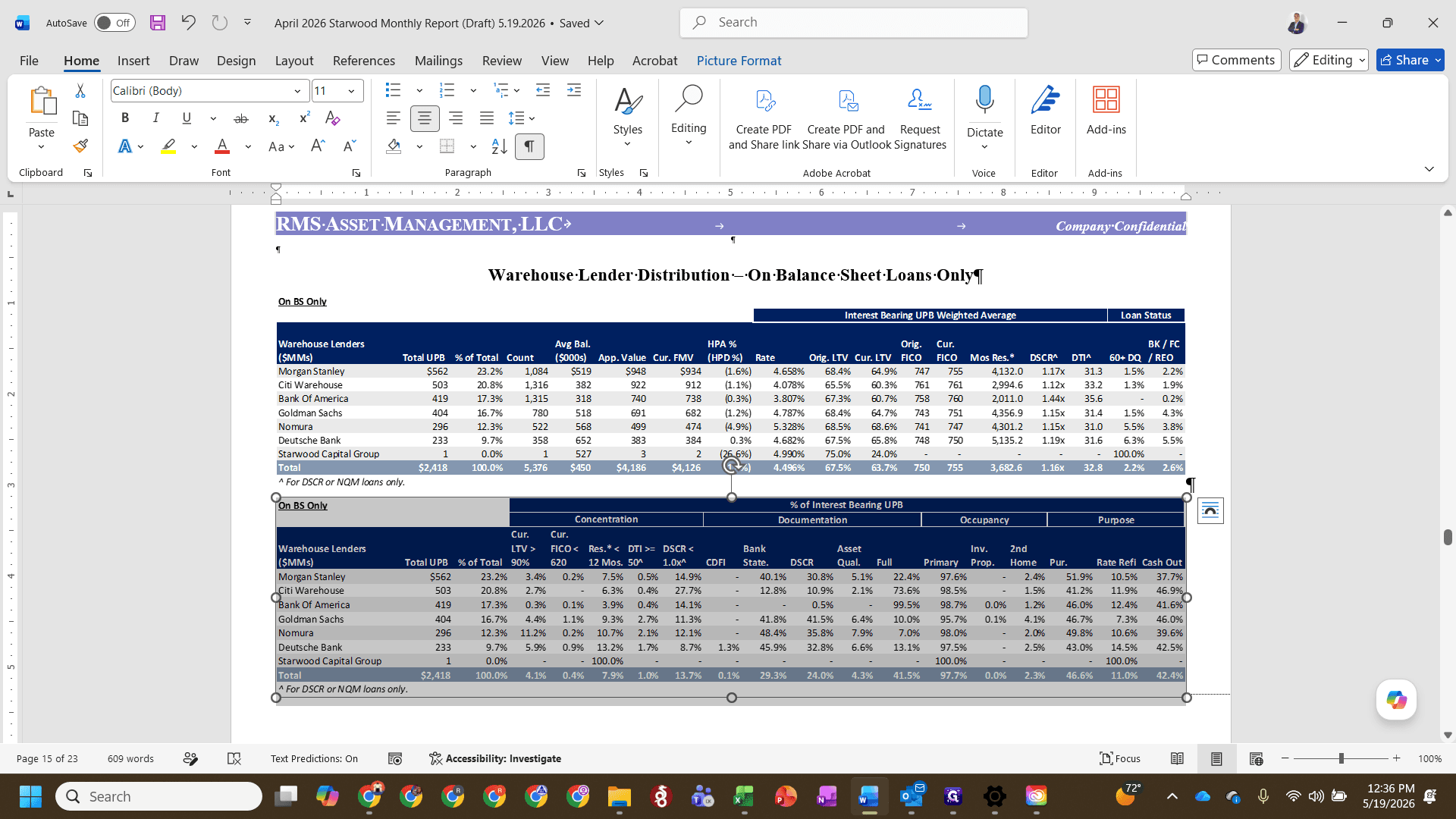Switch to the Picture Format tab
The height and width of the screenshot is (819, 1456).
click(739, 61)
